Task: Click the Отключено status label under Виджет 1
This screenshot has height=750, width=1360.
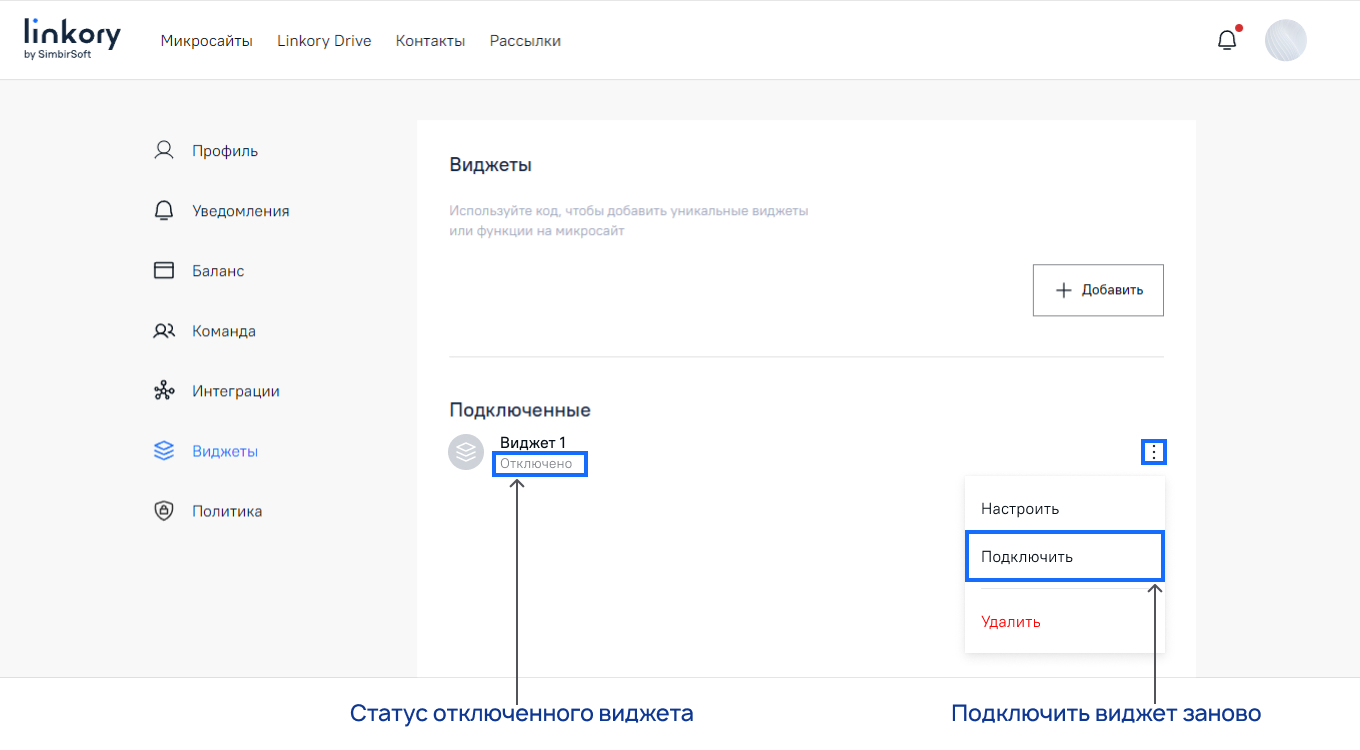Action: 539,463
